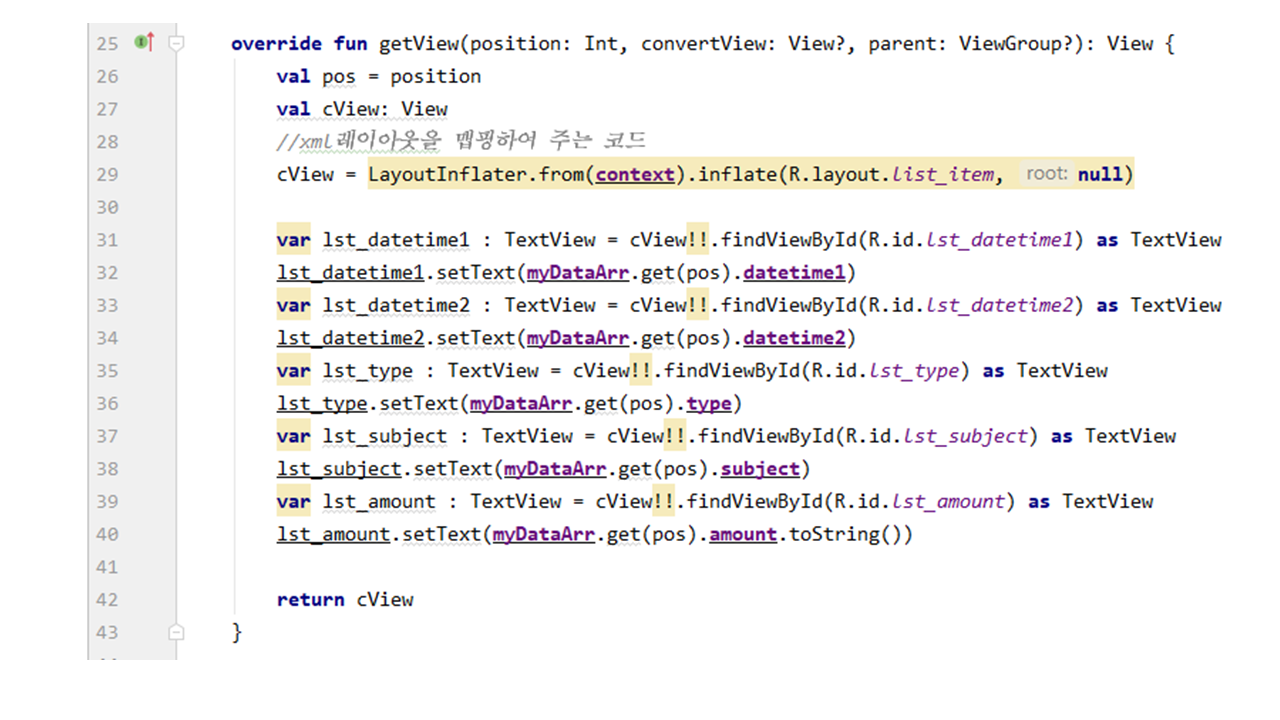
Task: Click the datetime1 property on line 32
Action: (794, 272)
